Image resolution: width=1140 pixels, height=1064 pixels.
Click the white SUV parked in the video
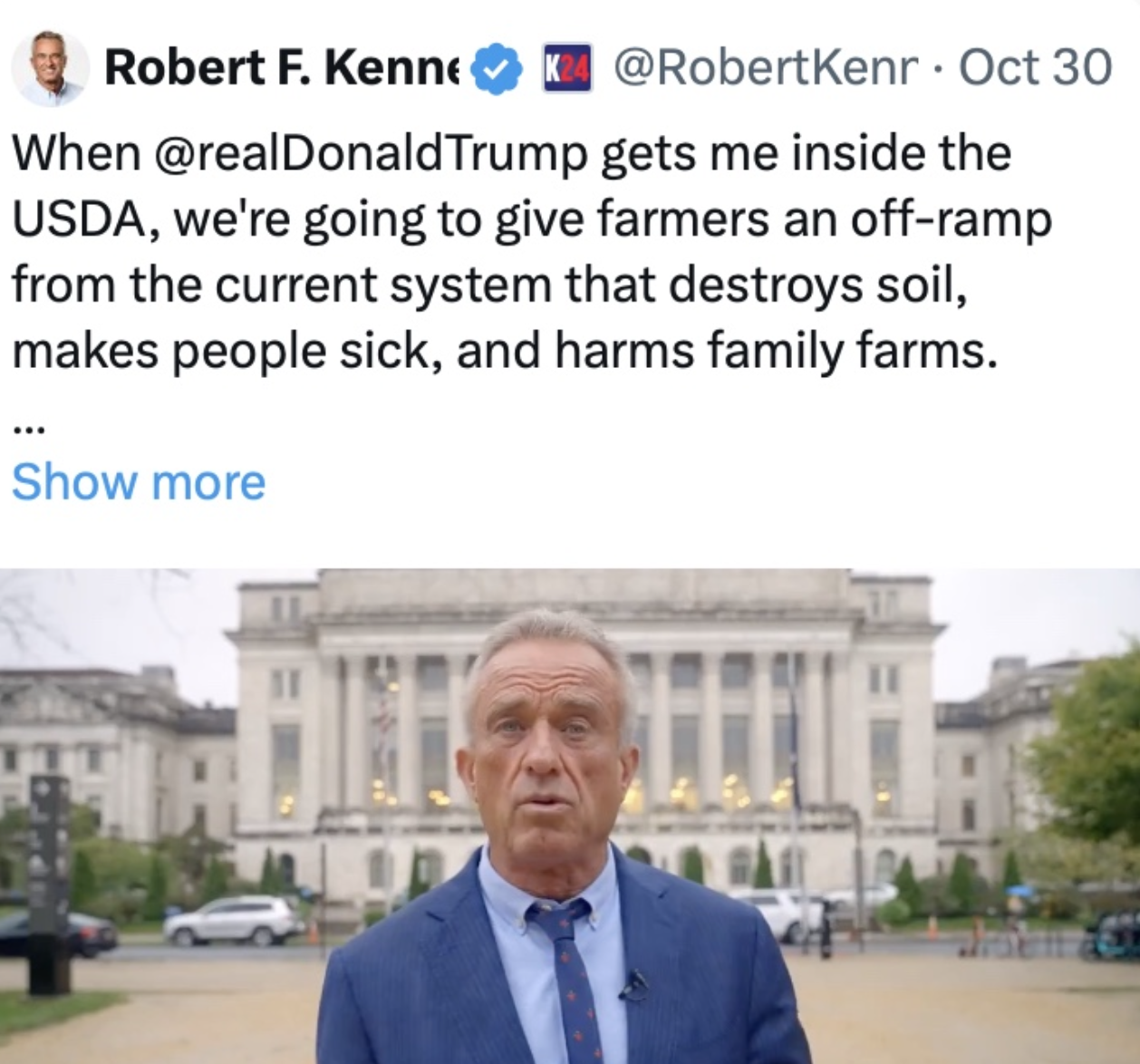[x=234, y=919]
